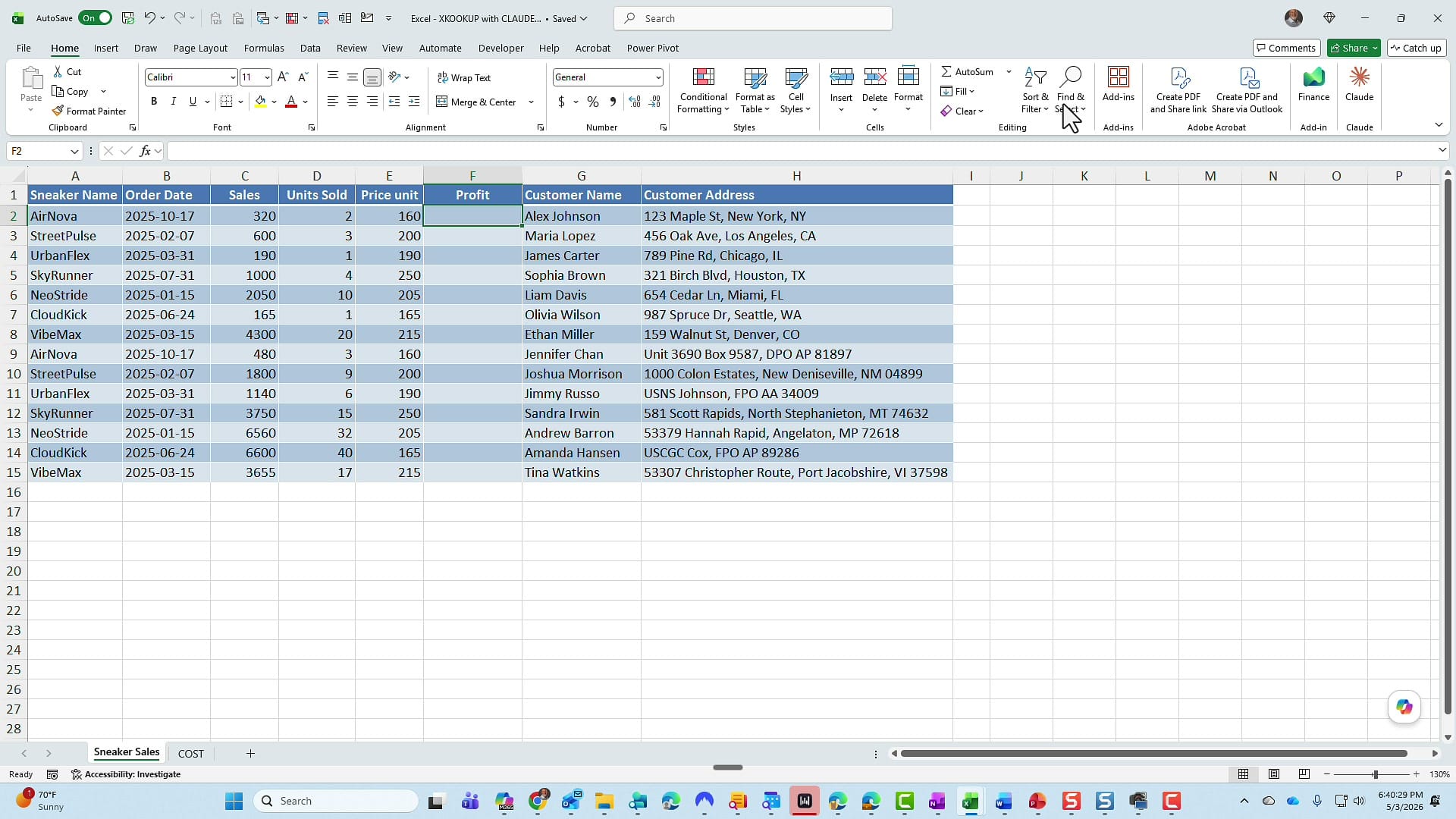This screenshot has width=1456, height=819.
Task: Switch to Data tab
Action: pyautogui.click(x=310, y=48)
